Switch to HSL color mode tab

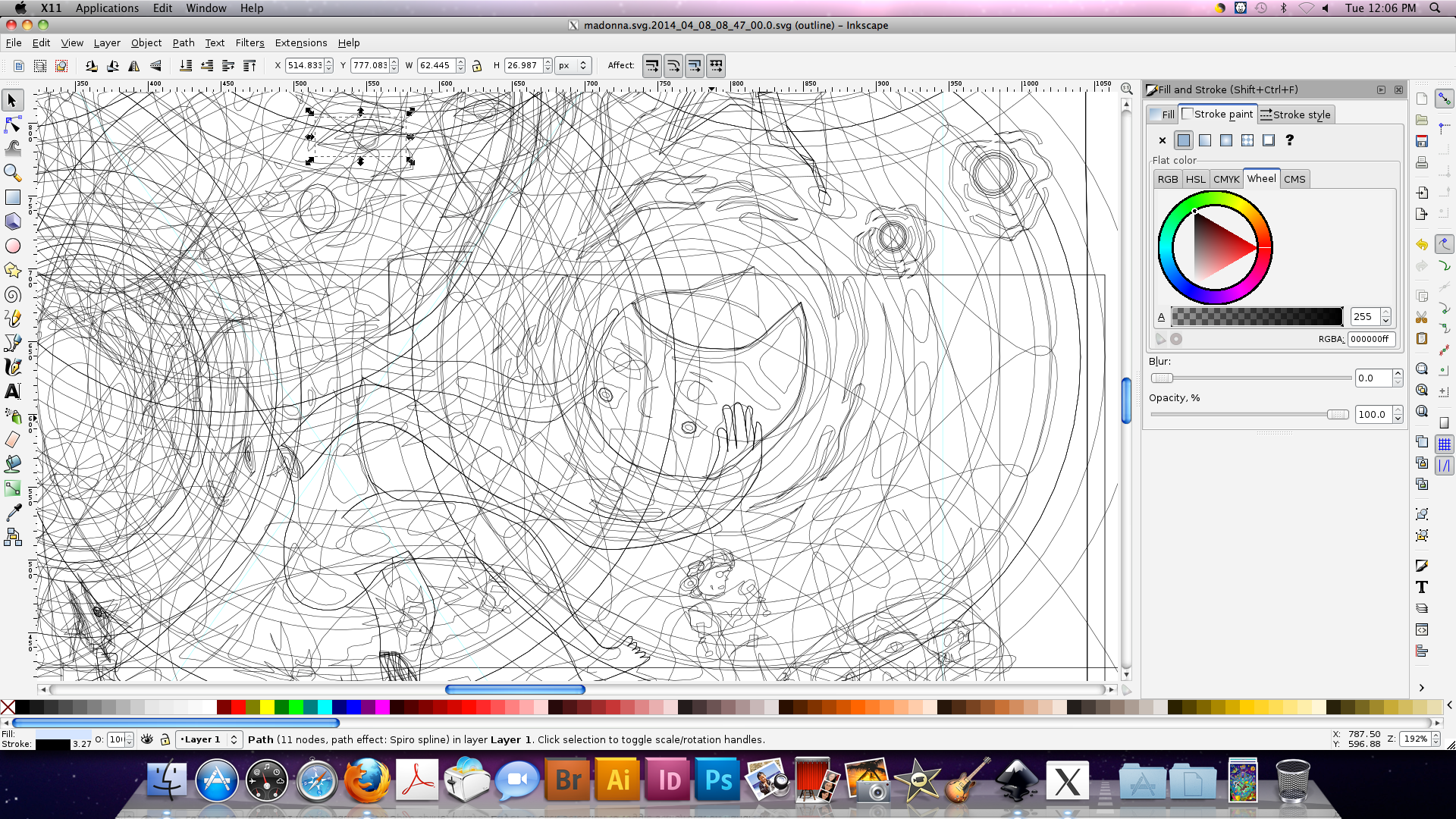pos(1196,180)
